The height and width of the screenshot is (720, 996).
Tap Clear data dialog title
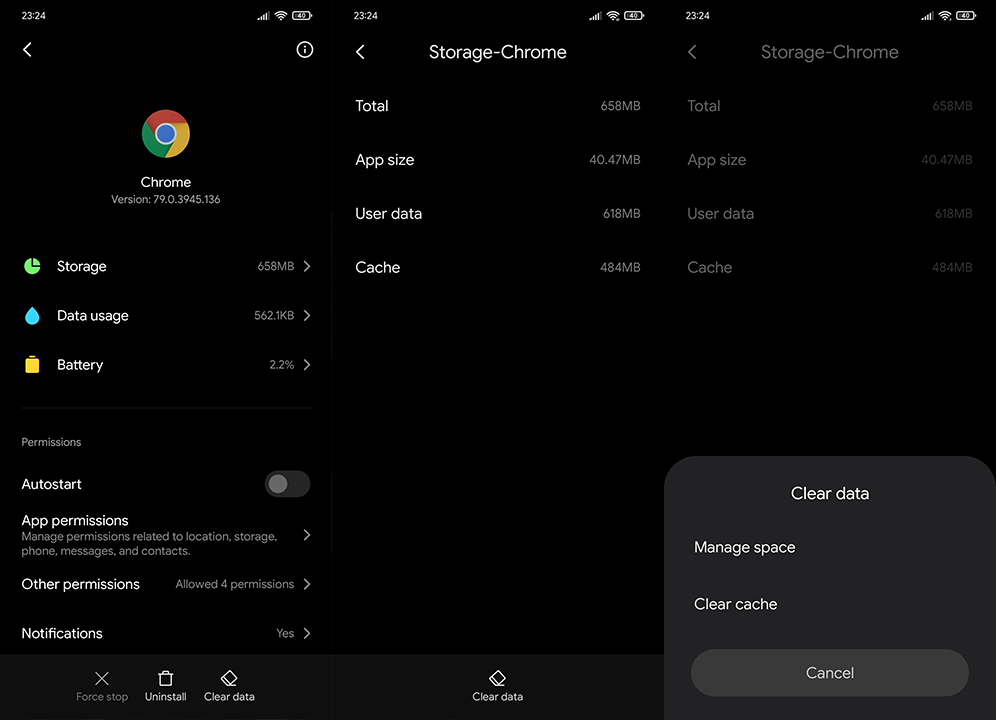coord(830,493)
